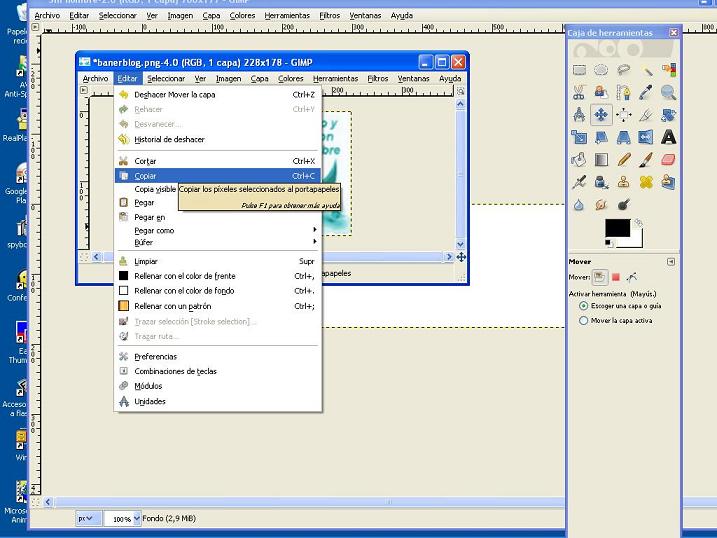717x538 pixels.
Task: Select the Perspective Clone tool
Action: (x=668, y=182)
